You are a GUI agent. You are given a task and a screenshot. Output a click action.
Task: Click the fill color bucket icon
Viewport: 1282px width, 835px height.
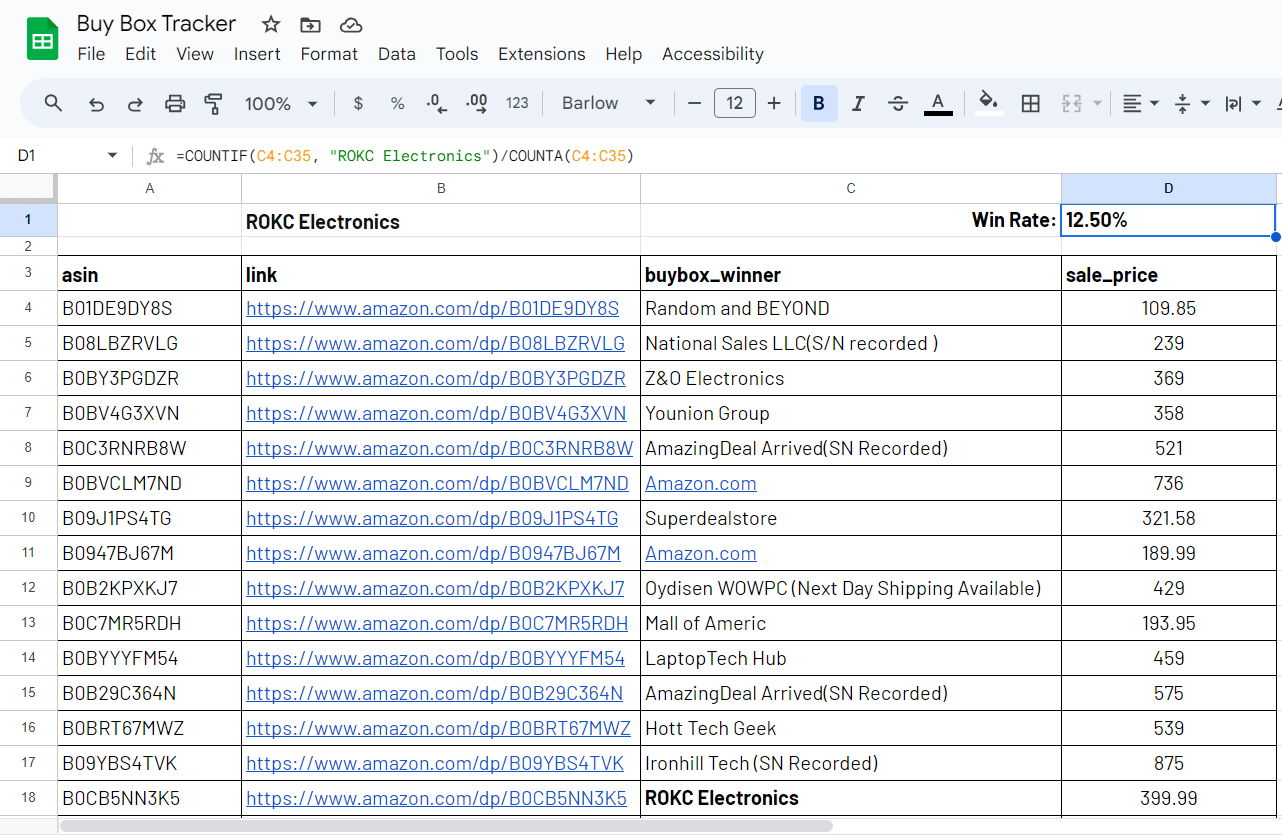(x=988, y=102)
